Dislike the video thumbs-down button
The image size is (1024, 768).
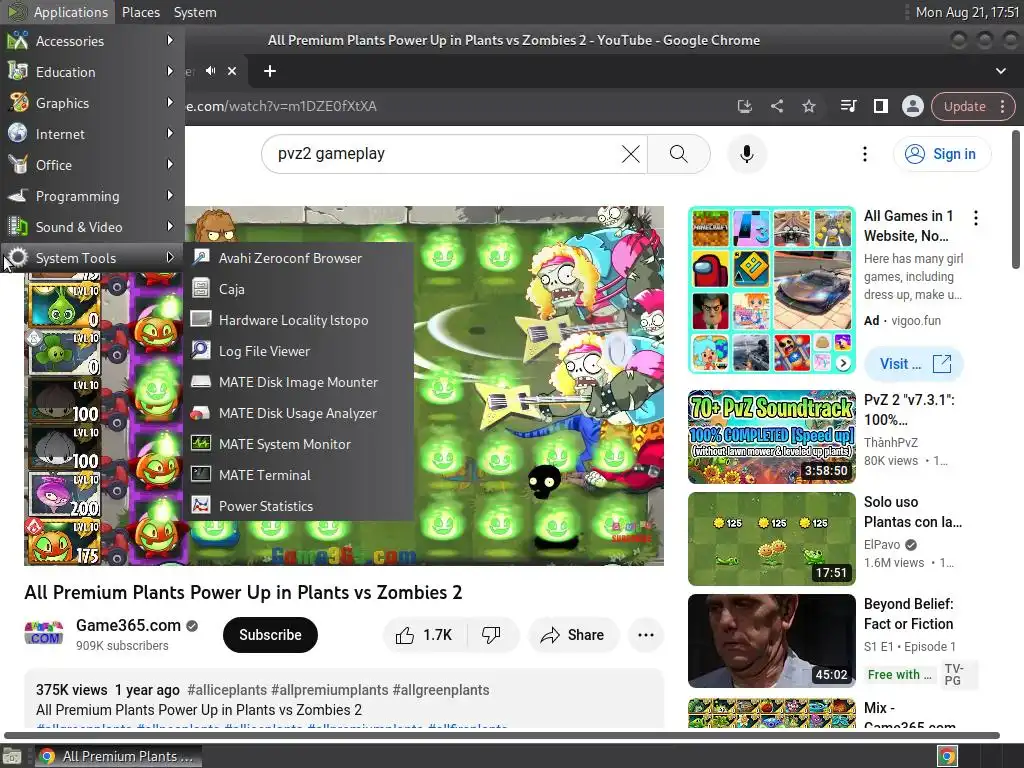[491, 635]
